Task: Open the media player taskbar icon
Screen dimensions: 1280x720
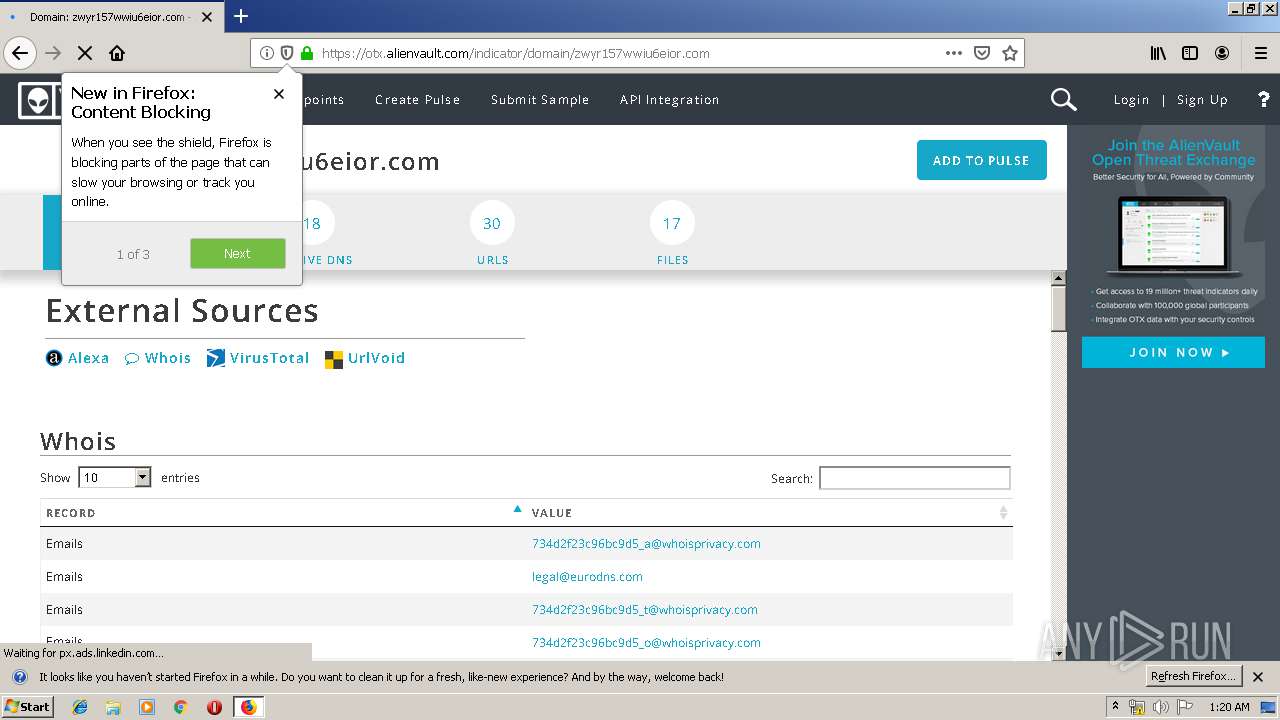Action: (x=147, y=707)
